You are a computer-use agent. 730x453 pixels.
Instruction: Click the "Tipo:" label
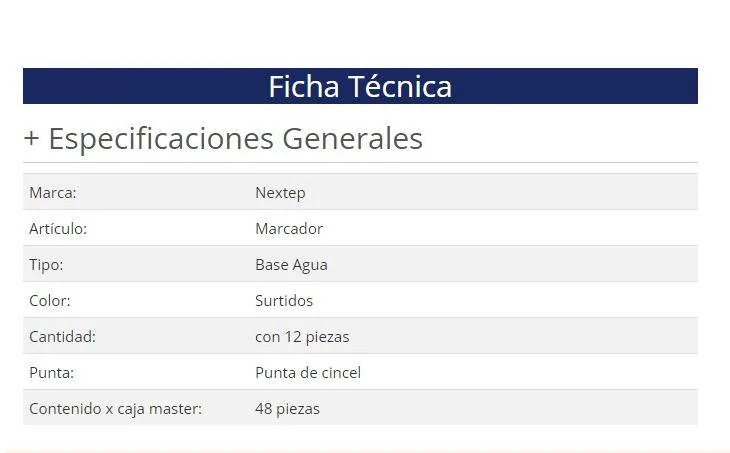46,265
